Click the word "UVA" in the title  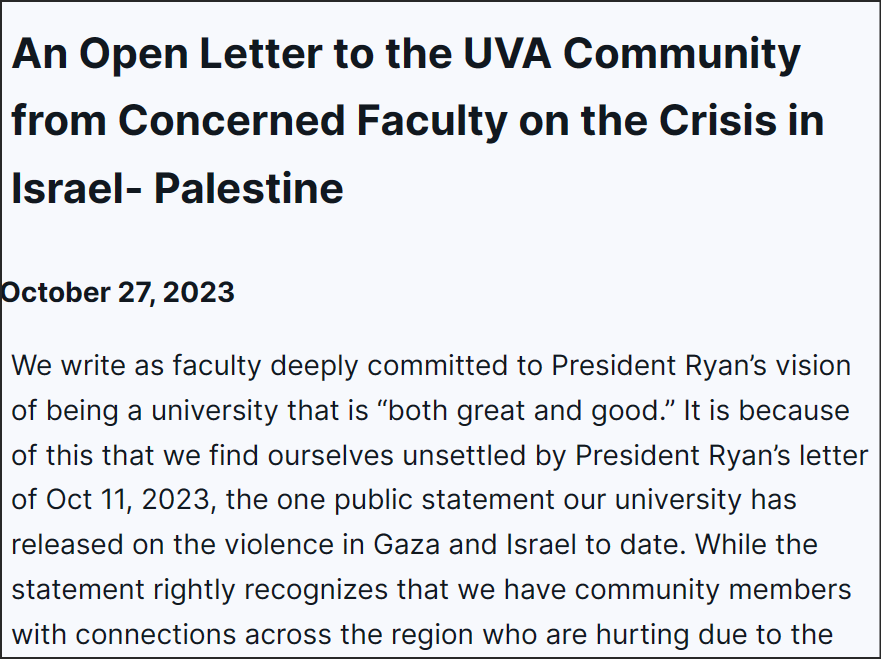pyautogui.click(x=507, y=53)
